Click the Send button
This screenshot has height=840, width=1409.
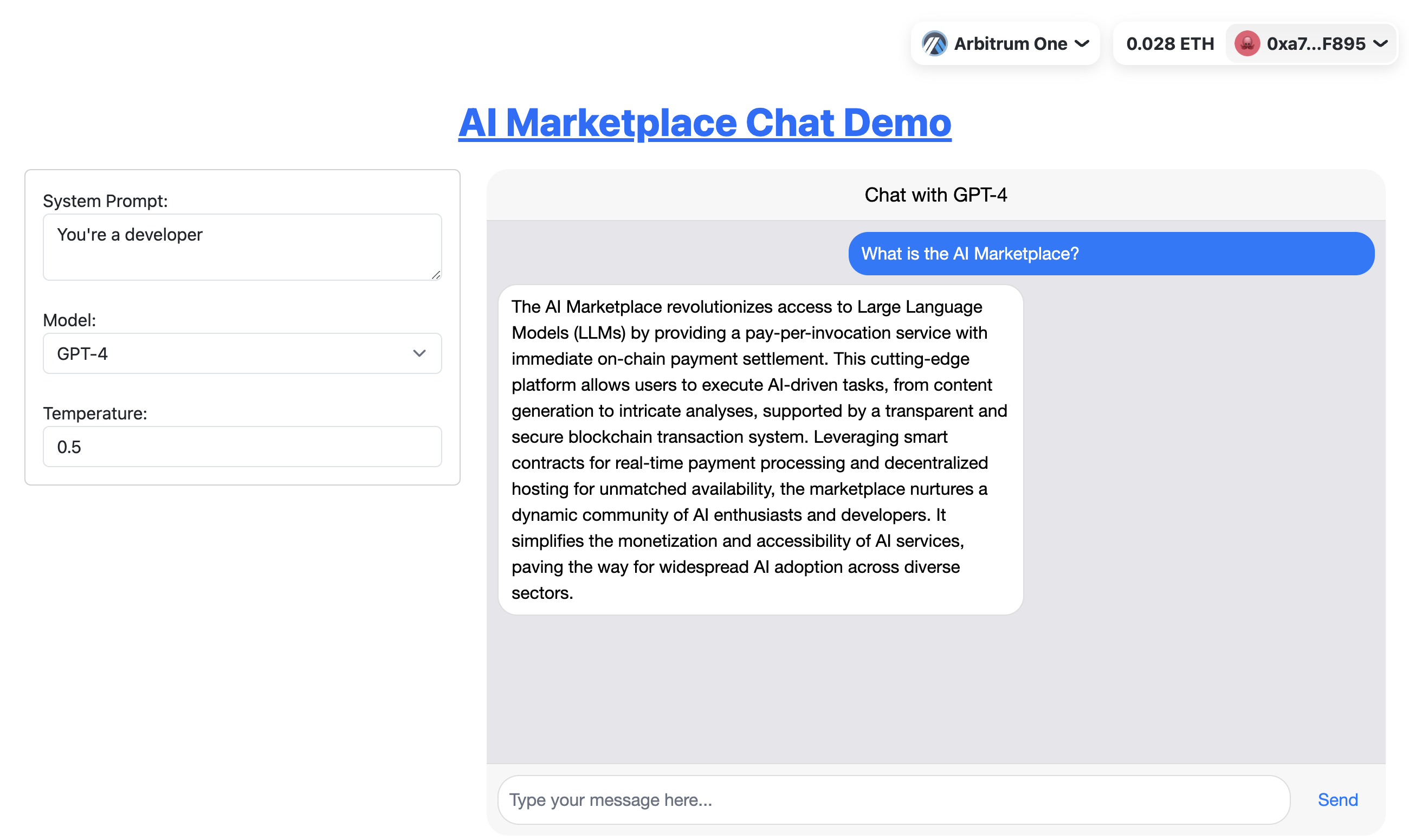point(1337,799)
